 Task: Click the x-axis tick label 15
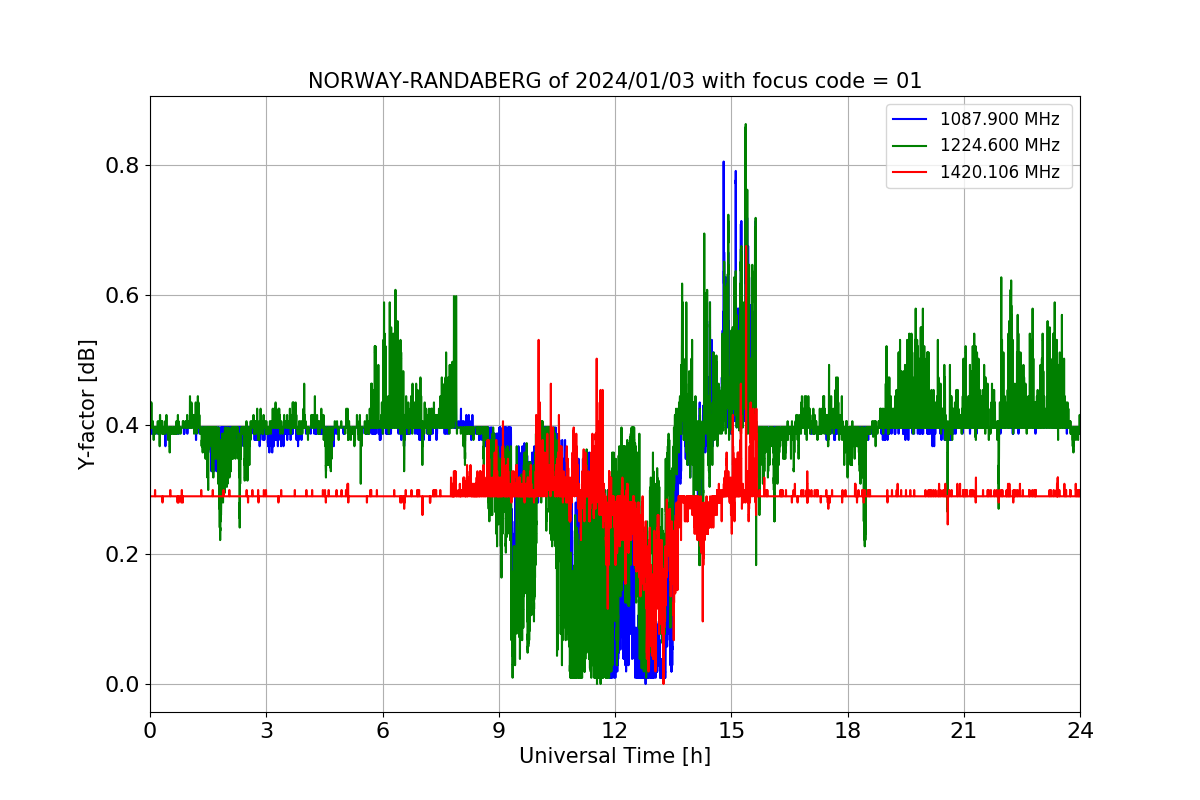[x=731, y=731]
